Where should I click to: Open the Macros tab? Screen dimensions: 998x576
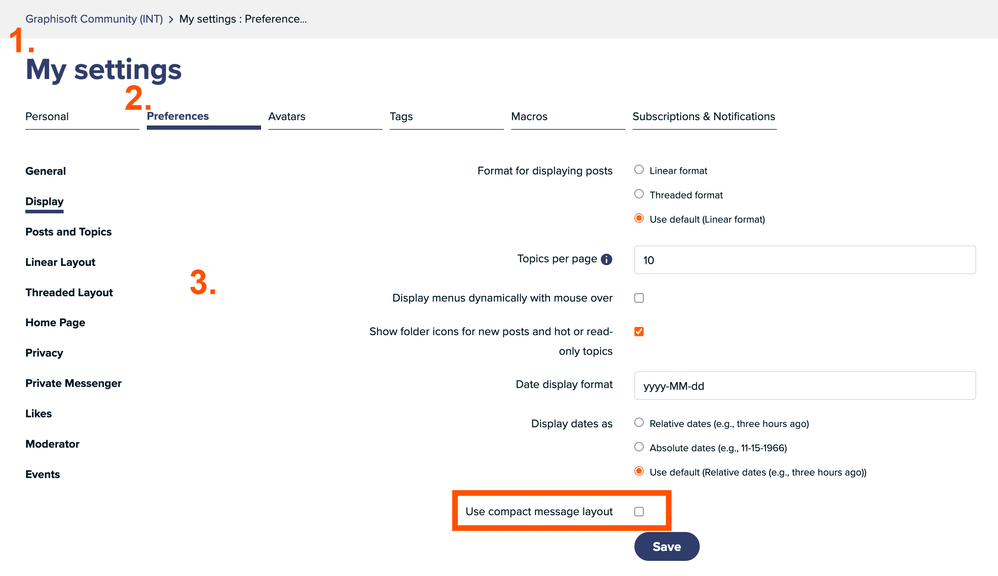point(528,116)
